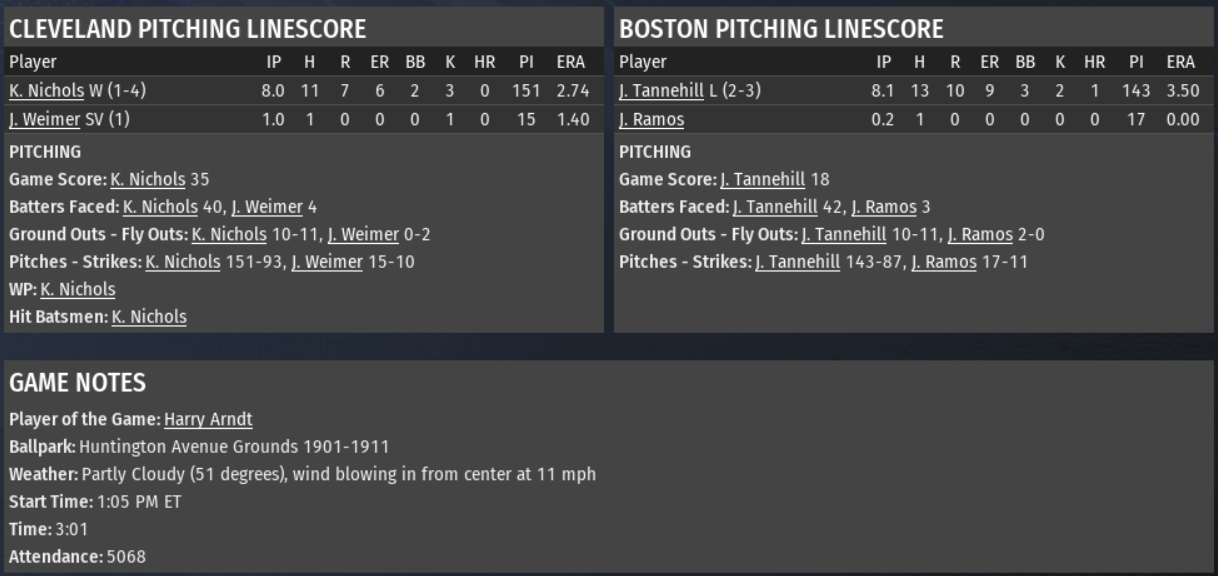The image size is (1218, 576).
Task: Open K. Nichols link next to Hit Batsmen
Action: [149, 317]
